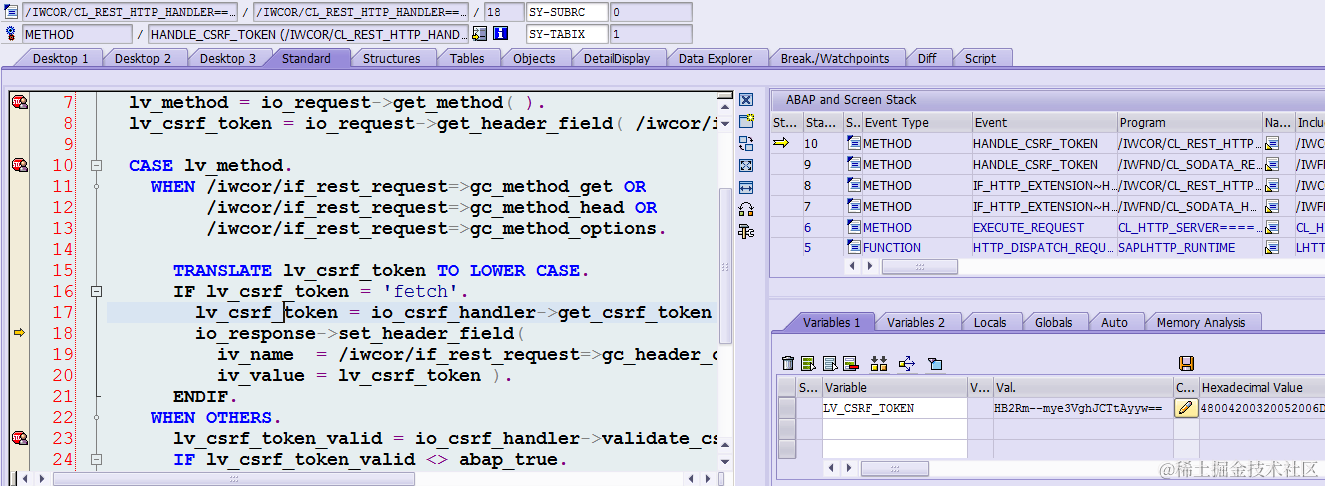Image resolution: width=1325 pixels, height=486 pixels.
Task: Click the Program column header in stack
Action: 1189,123
